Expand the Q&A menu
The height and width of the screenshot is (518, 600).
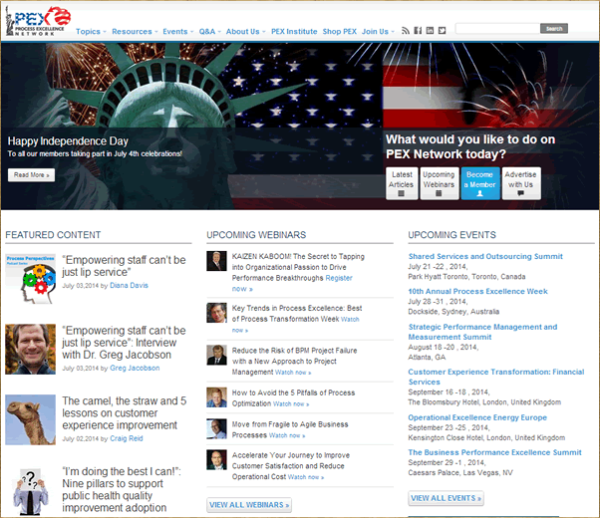[210, 31]
